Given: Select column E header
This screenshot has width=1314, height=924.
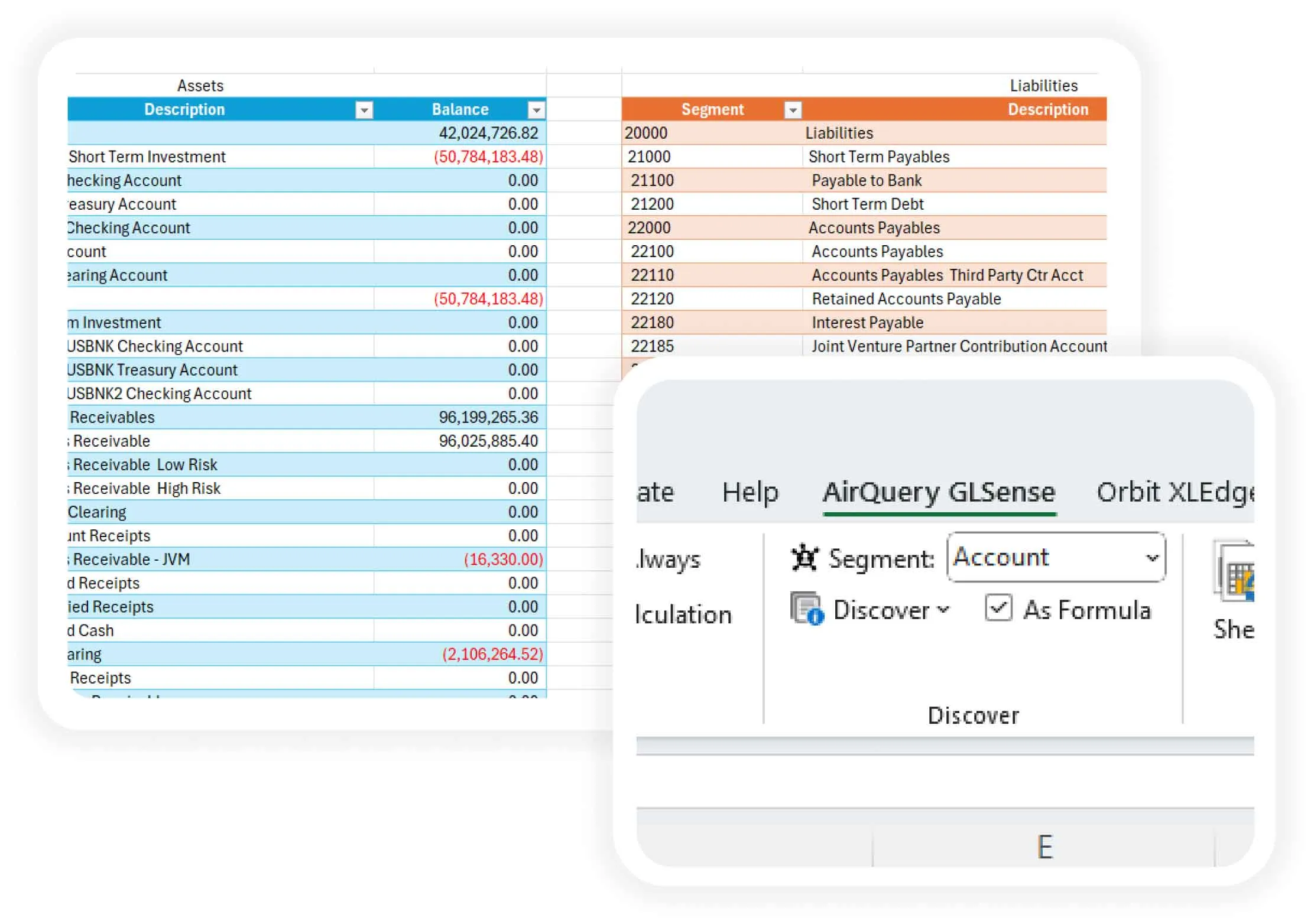Looking at the screenshot, I should point(1044,847).
